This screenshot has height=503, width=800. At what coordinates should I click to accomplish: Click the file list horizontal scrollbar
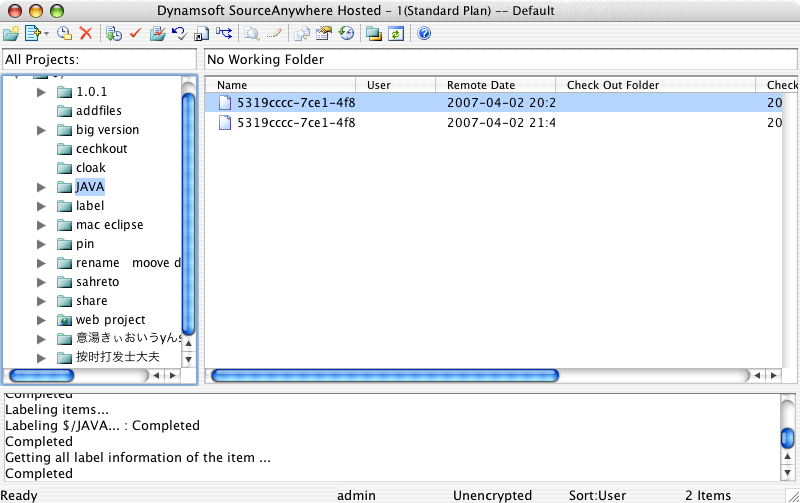pos(480,376)
